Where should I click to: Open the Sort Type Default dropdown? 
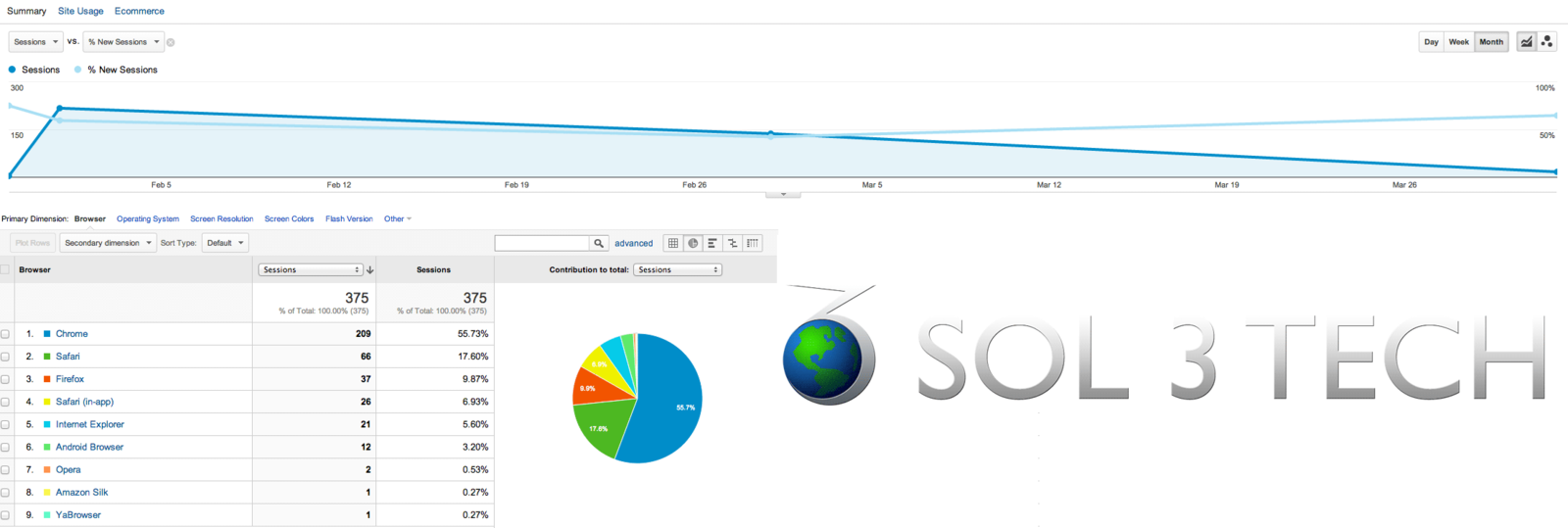click(225, 243)
